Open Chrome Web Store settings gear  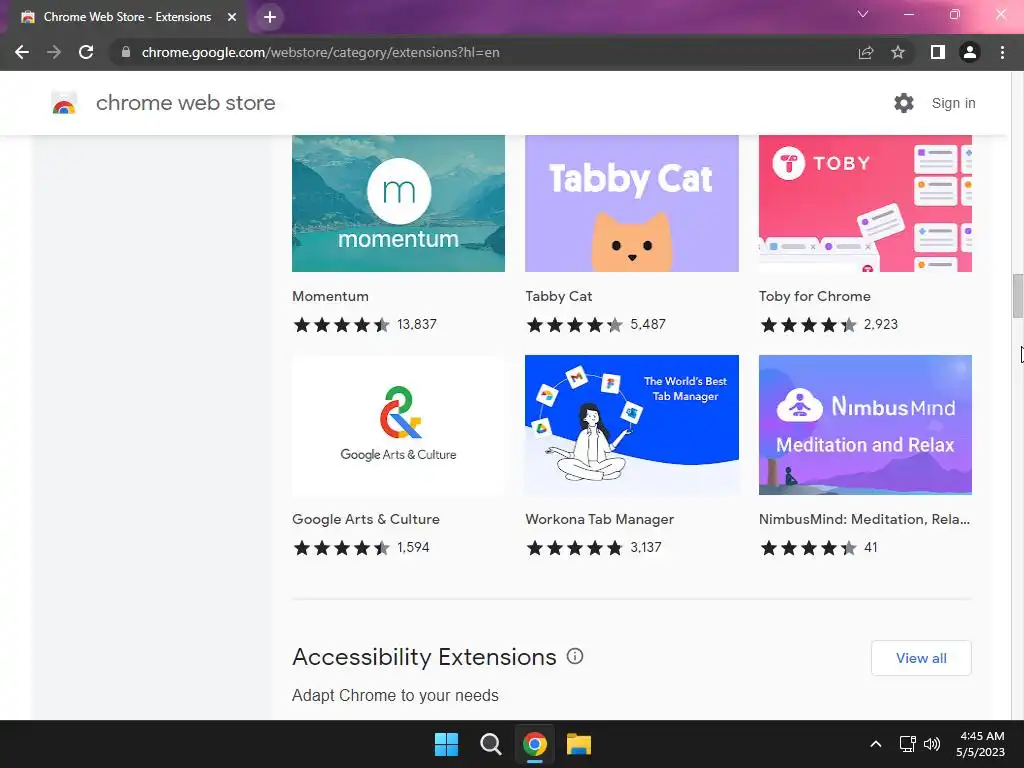point(904,103)
